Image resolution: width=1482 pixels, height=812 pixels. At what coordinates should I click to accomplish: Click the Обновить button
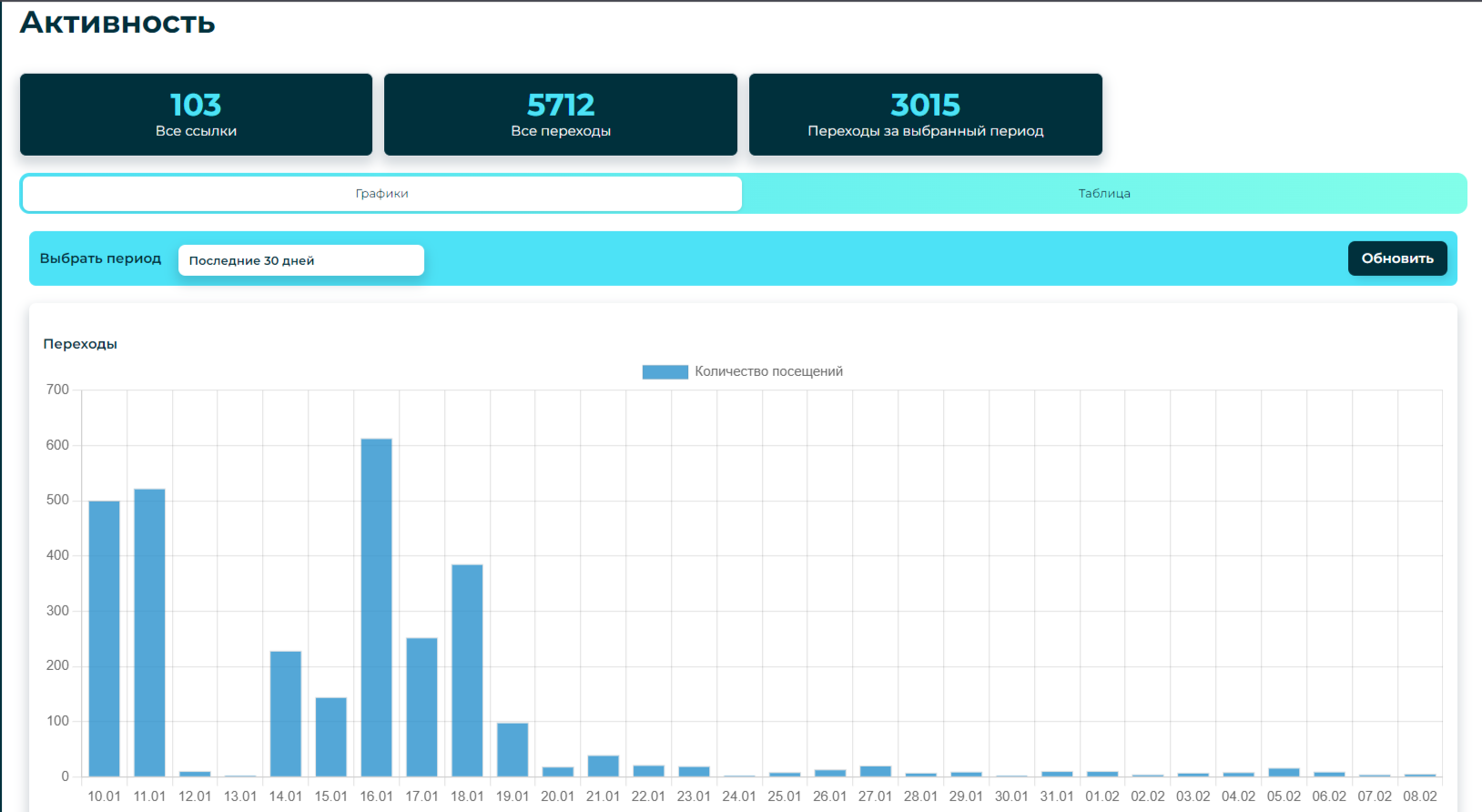coord(1397,259)
